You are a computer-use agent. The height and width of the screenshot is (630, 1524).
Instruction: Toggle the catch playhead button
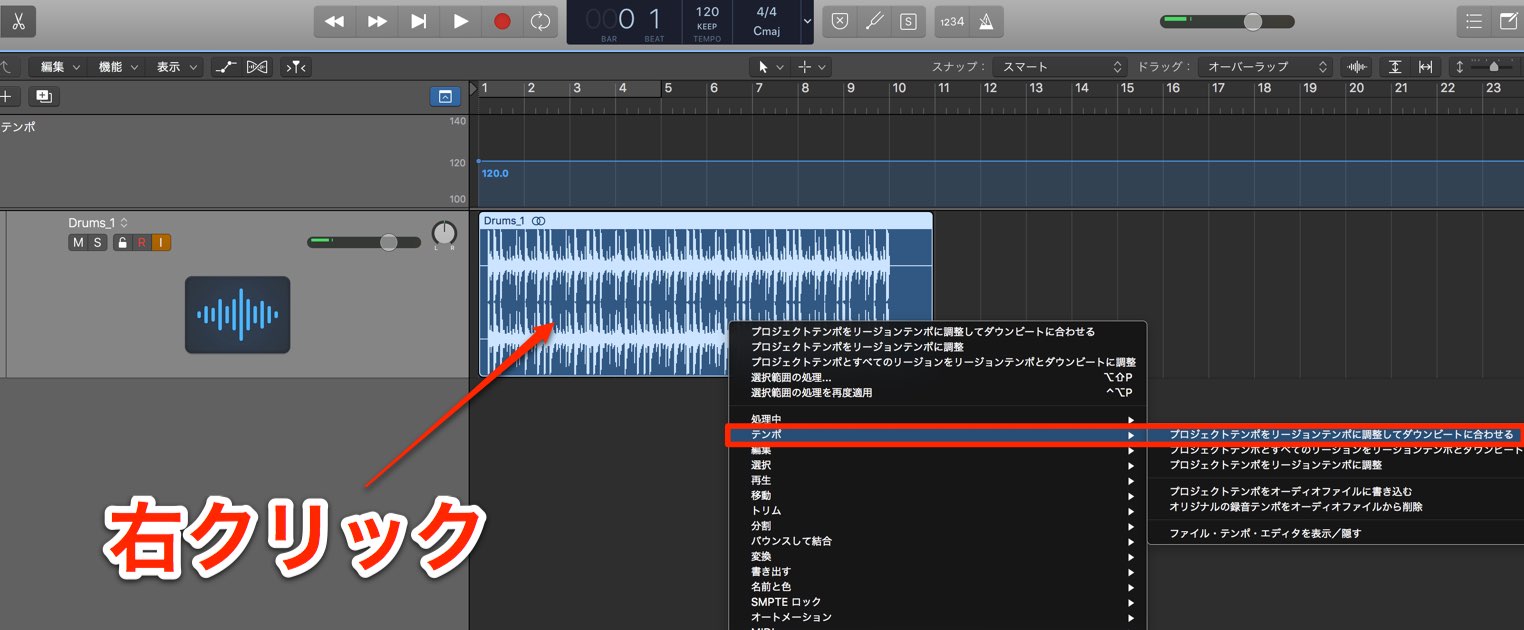(x=296, y=67)
